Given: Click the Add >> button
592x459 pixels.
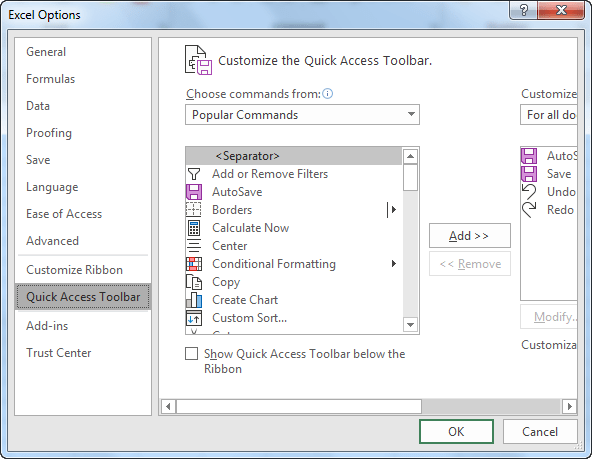Looking at the screenshot, I should point(470,236).
